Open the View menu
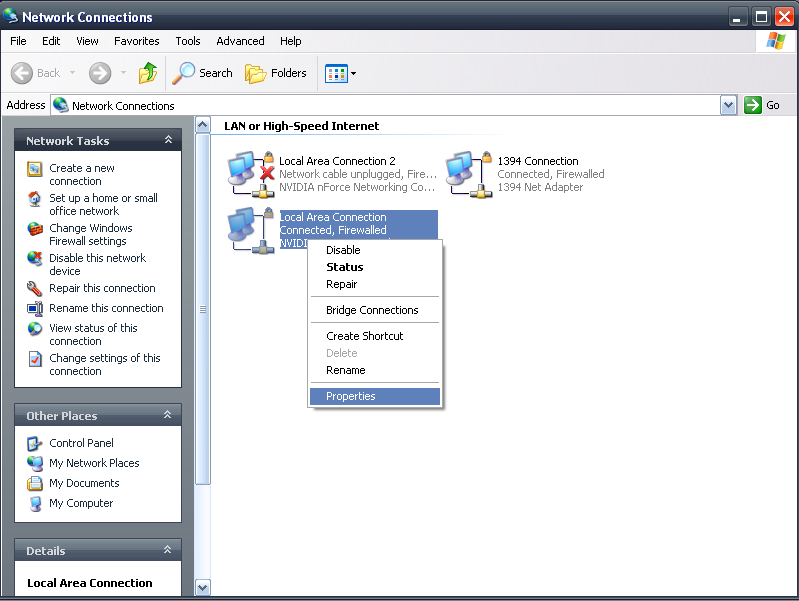This screenshot has height=601, width=799. pos(87,41)
